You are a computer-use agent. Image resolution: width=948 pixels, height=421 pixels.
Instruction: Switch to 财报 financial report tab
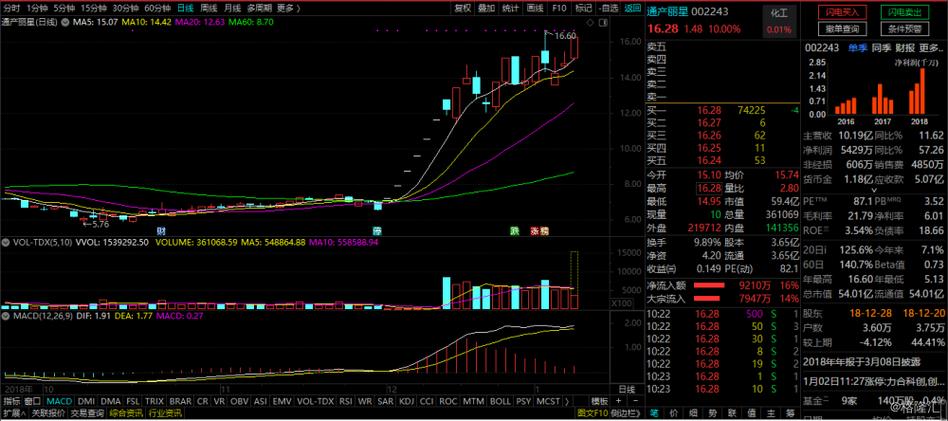904,47
